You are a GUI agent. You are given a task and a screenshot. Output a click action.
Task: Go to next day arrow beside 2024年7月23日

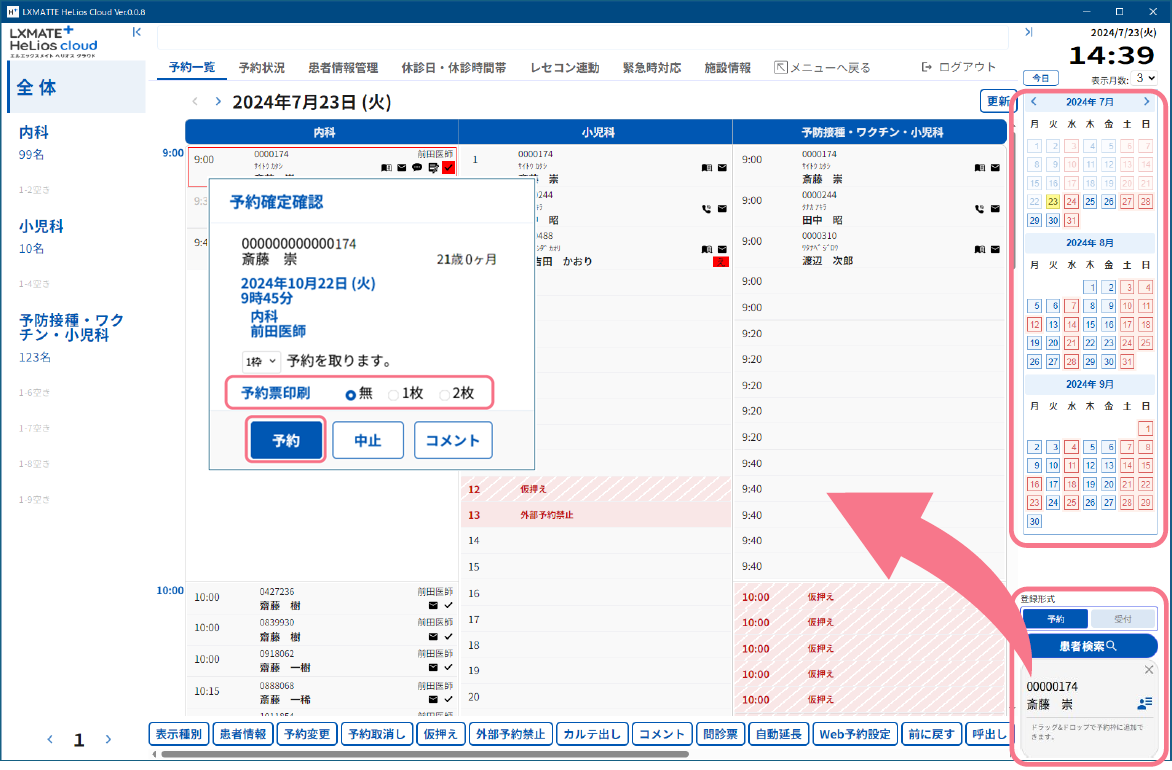coord(218,102)
